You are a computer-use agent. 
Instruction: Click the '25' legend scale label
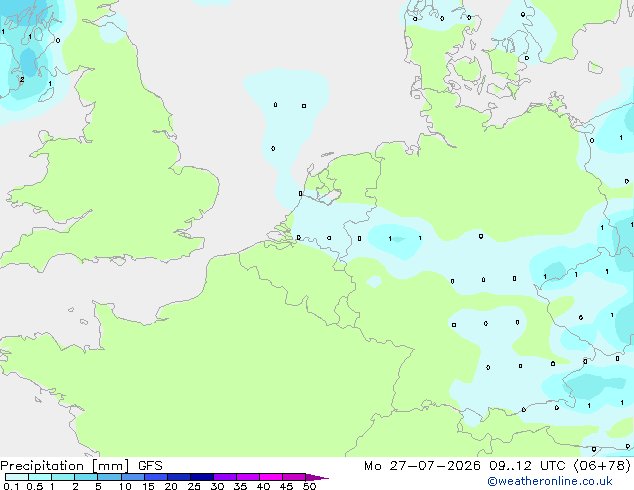[x=194, y=486]
